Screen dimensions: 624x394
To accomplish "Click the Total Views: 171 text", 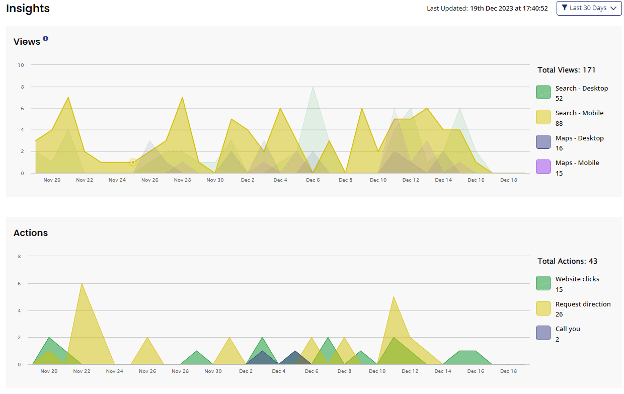I will 566,70.
